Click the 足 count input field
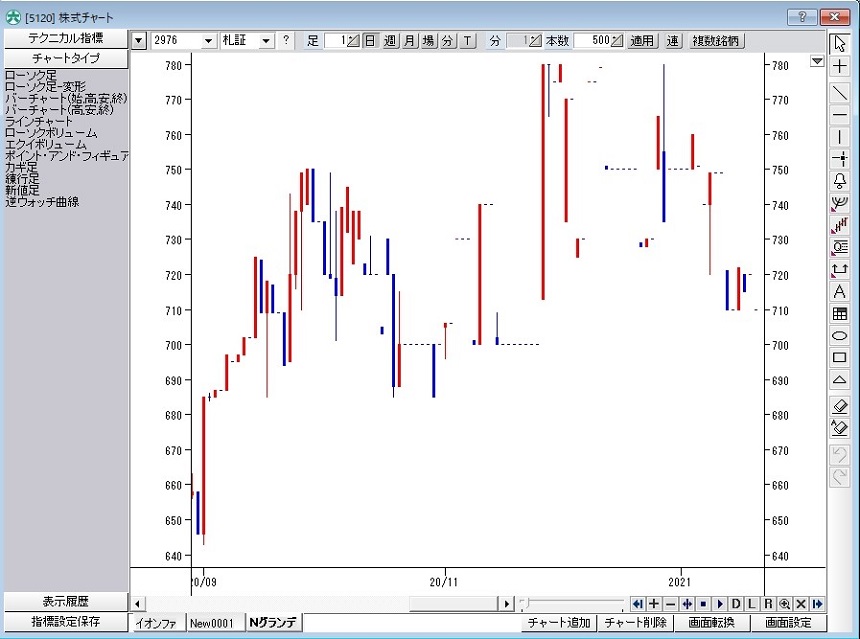This screenshot has height=639, width=860. click(336, 41)
